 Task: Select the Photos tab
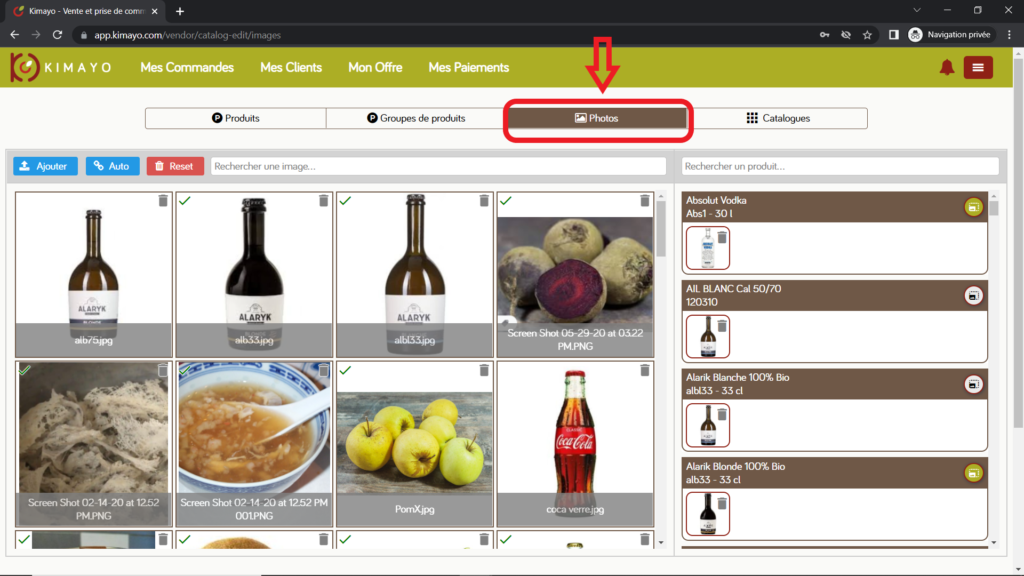tap(597, 118)
